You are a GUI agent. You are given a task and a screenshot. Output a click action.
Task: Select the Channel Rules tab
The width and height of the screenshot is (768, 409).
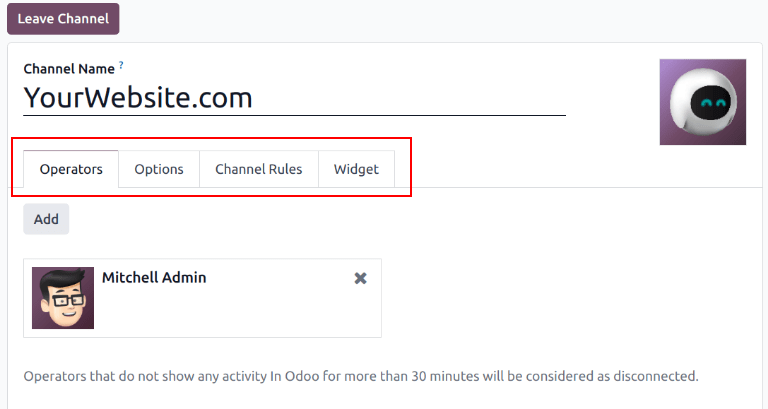(258, 169)
